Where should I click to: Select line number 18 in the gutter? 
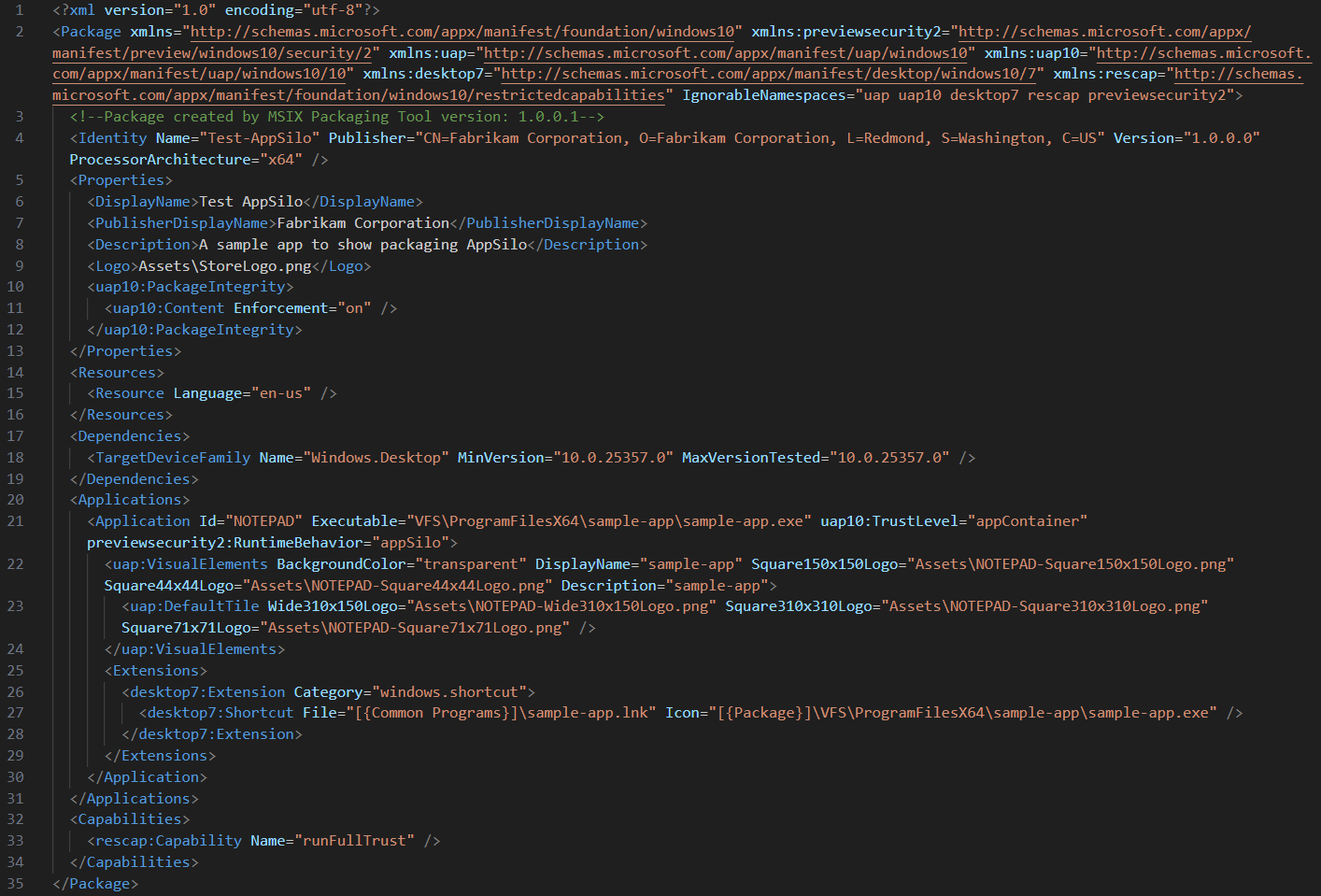(x=15, y=458)
